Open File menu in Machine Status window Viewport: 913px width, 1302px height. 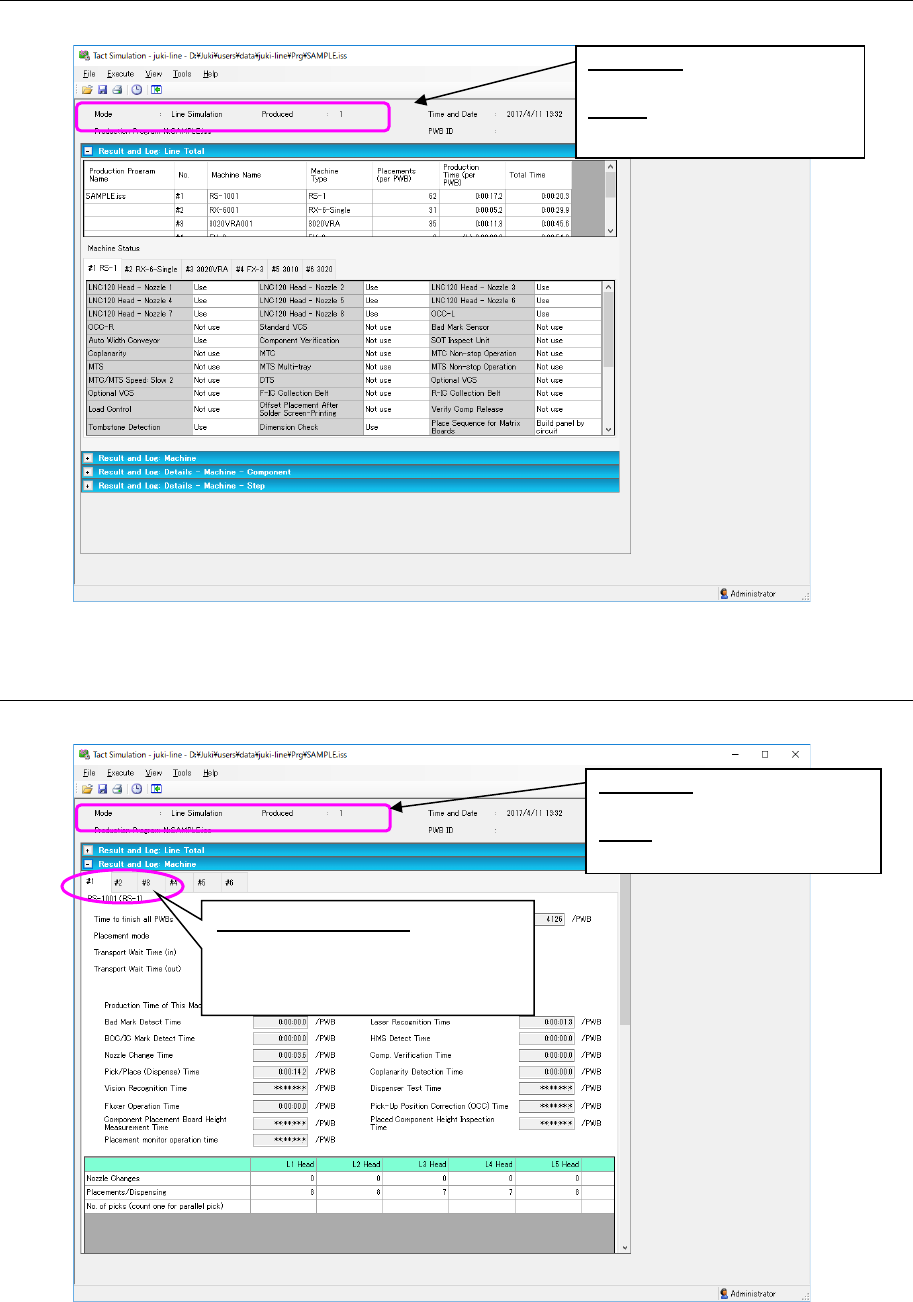(89, 73)
